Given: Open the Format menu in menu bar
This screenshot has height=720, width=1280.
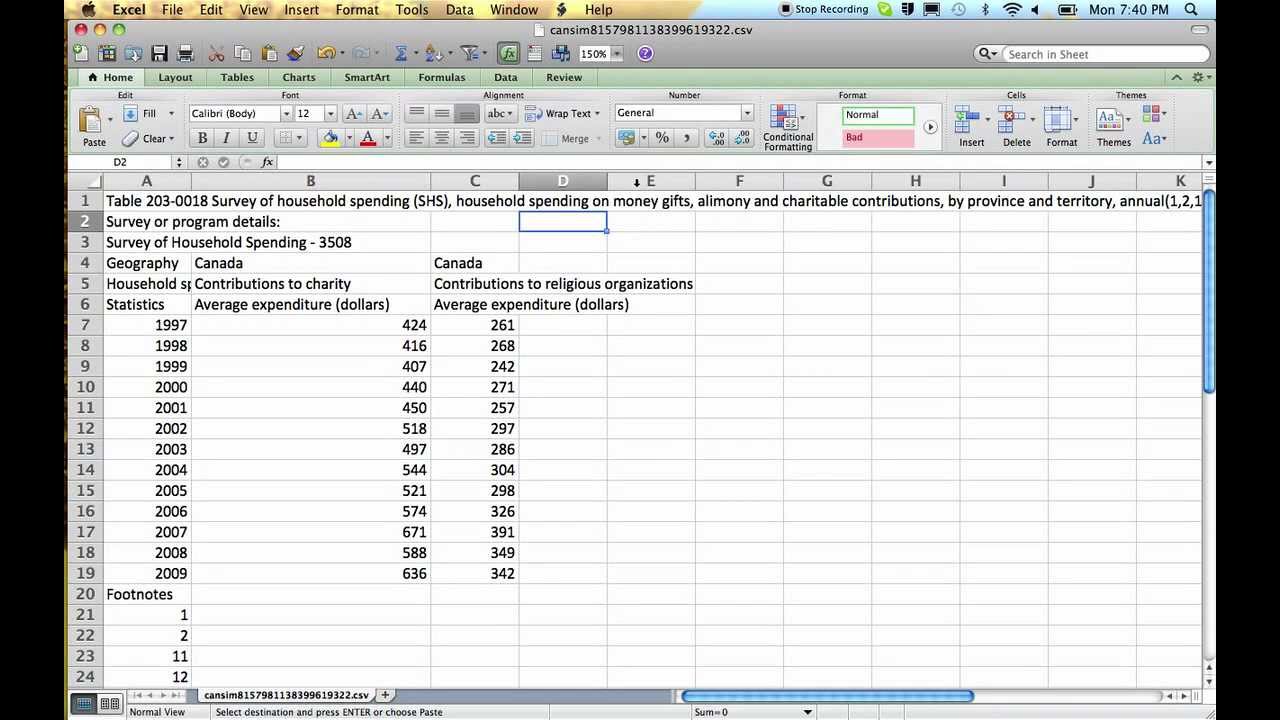Looking at the screenshot, I should coord(357,10).
